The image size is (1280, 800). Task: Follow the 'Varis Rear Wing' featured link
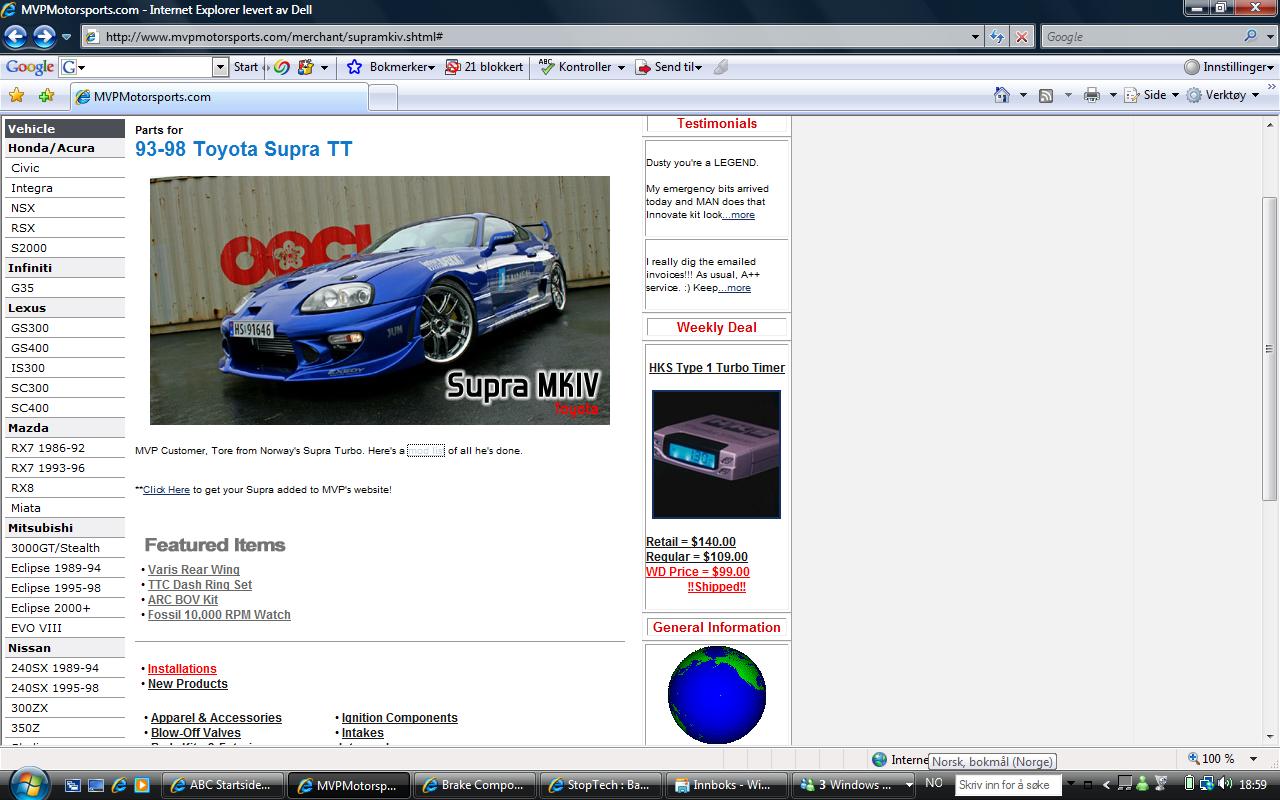point(193,569)
